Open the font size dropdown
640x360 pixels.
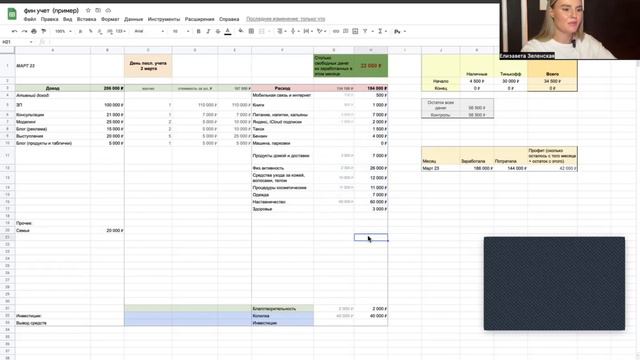[181, 31]
